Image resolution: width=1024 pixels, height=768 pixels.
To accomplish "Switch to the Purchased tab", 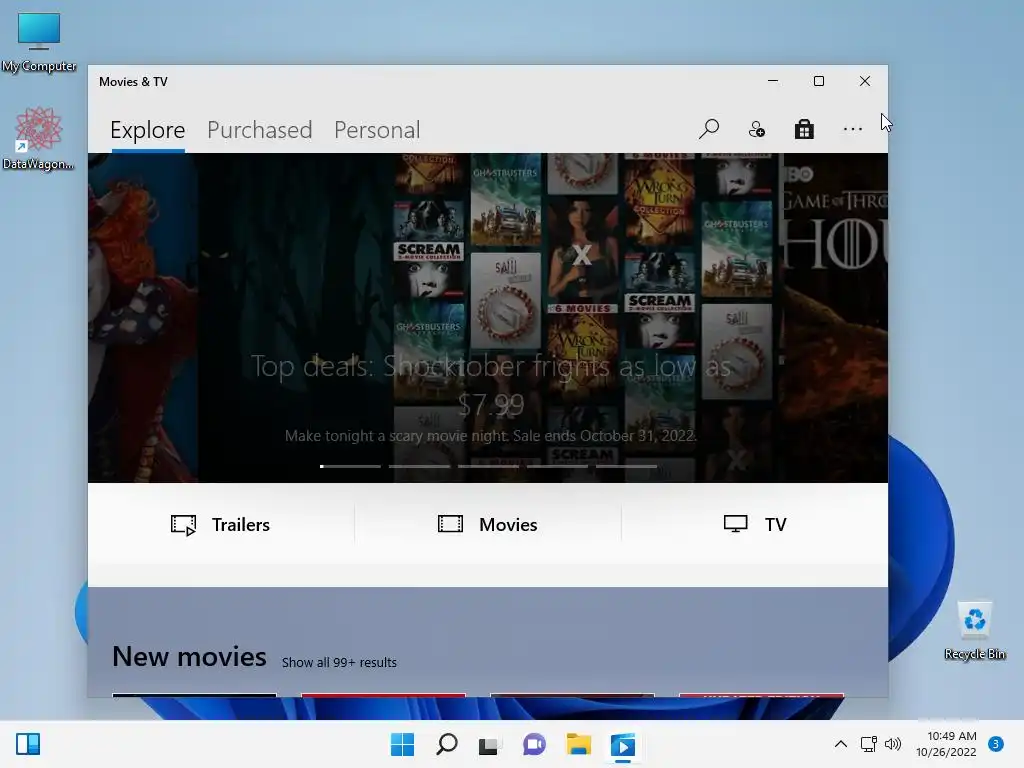I will (259, 130).
